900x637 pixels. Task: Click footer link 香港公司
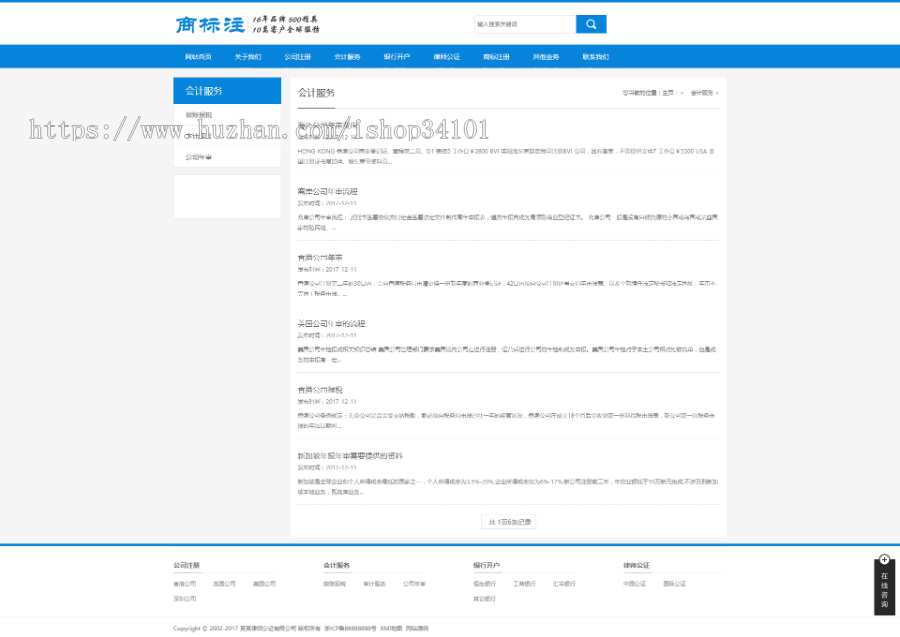point(185,584)
